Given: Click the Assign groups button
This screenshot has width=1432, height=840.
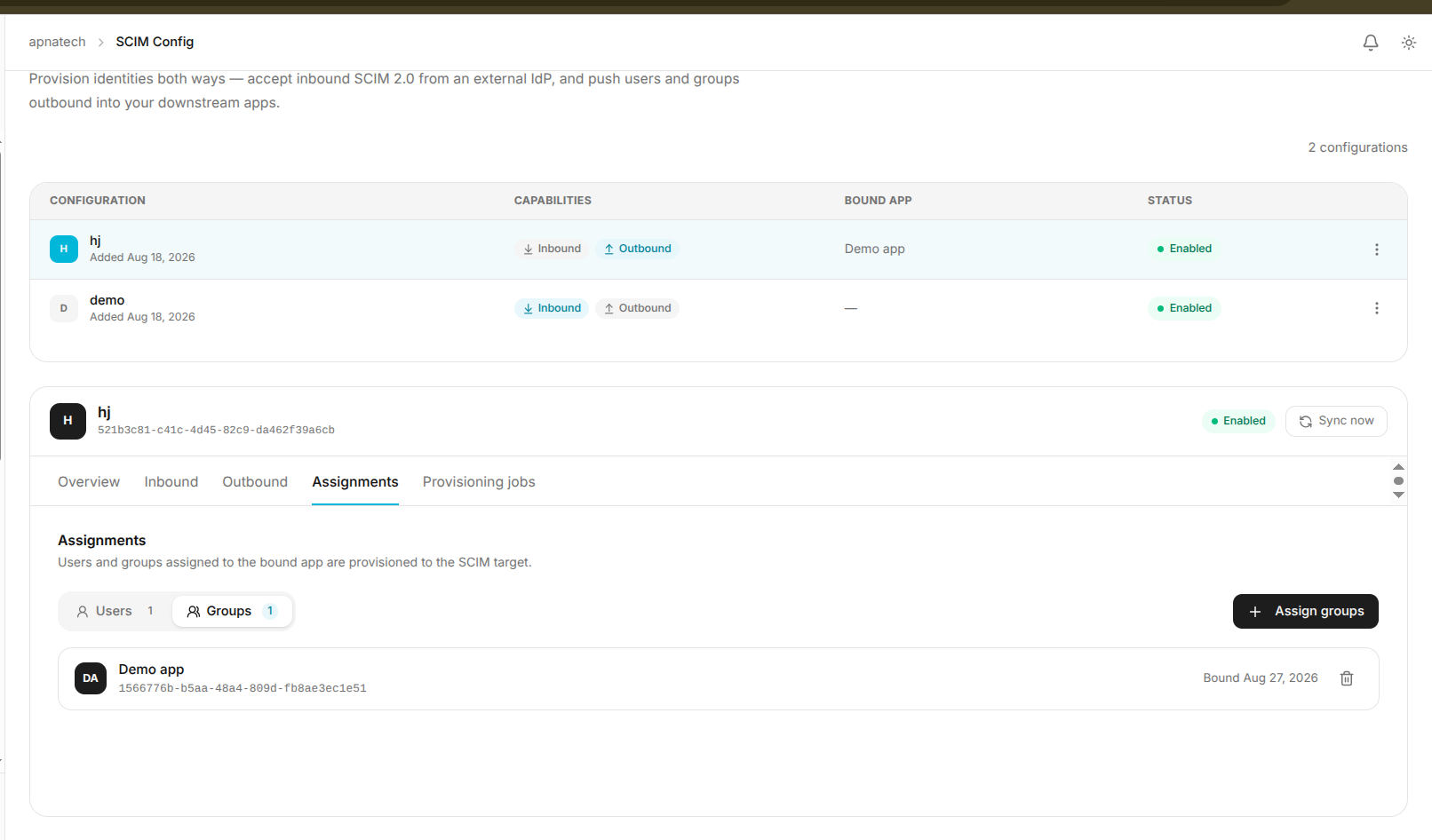Looking at the screenshot, I should (1306, 611).
